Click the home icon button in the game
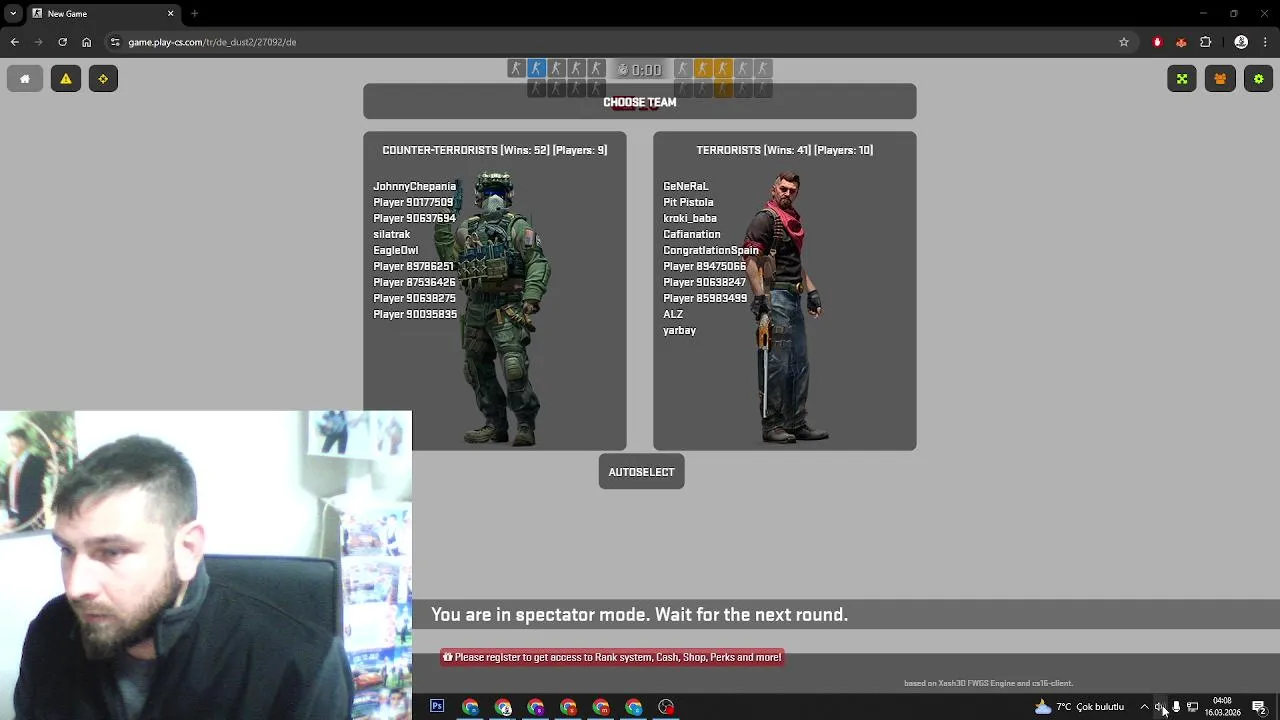The image size is (1280, 720). pyautogui.click(x=25, y=79)
